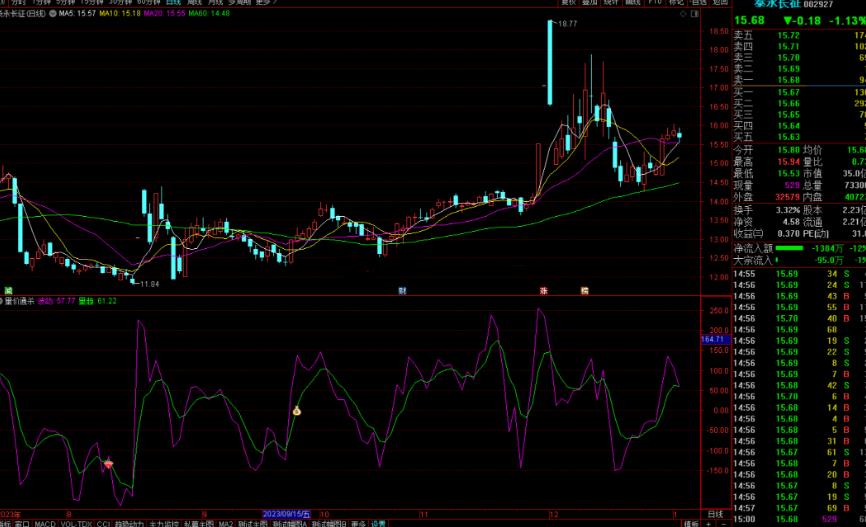Open the 趋势动力 indicator tab

pyautogui.click(x=129, y=523)
